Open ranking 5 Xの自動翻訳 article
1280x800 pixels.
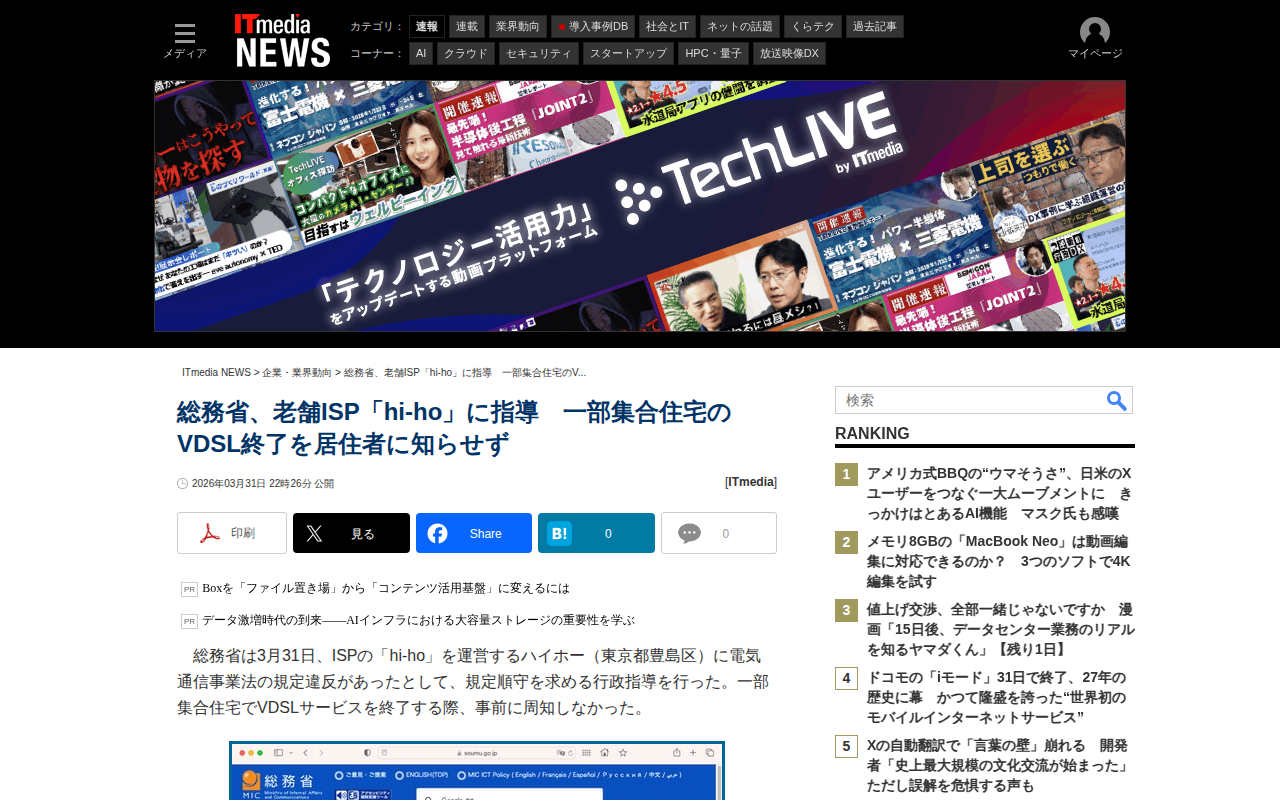[x=999, y=765]
